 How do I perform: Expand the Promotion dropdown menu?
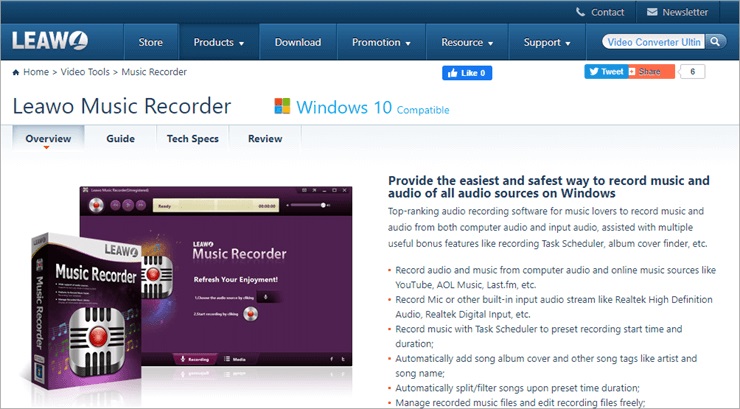381,42
